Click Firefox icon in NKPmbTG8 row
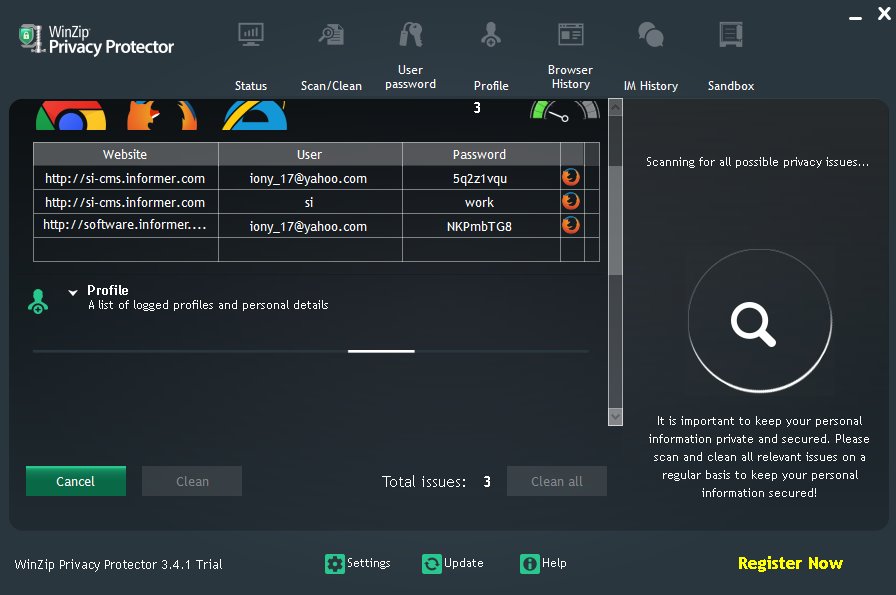896x595 pixels. point(570,226)
